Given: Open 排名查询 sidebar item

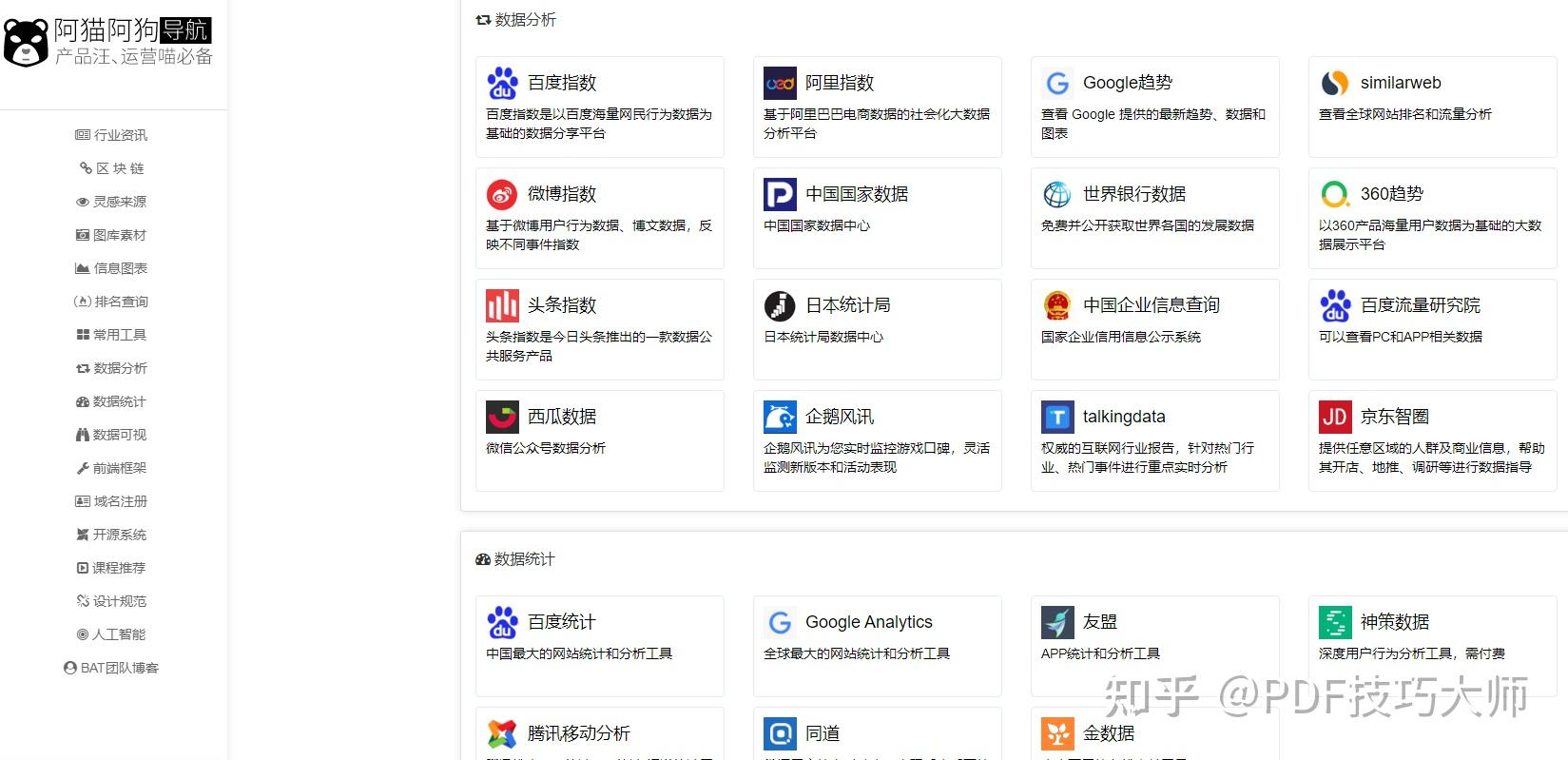Looking at the screenshot, I should point(111,302).
